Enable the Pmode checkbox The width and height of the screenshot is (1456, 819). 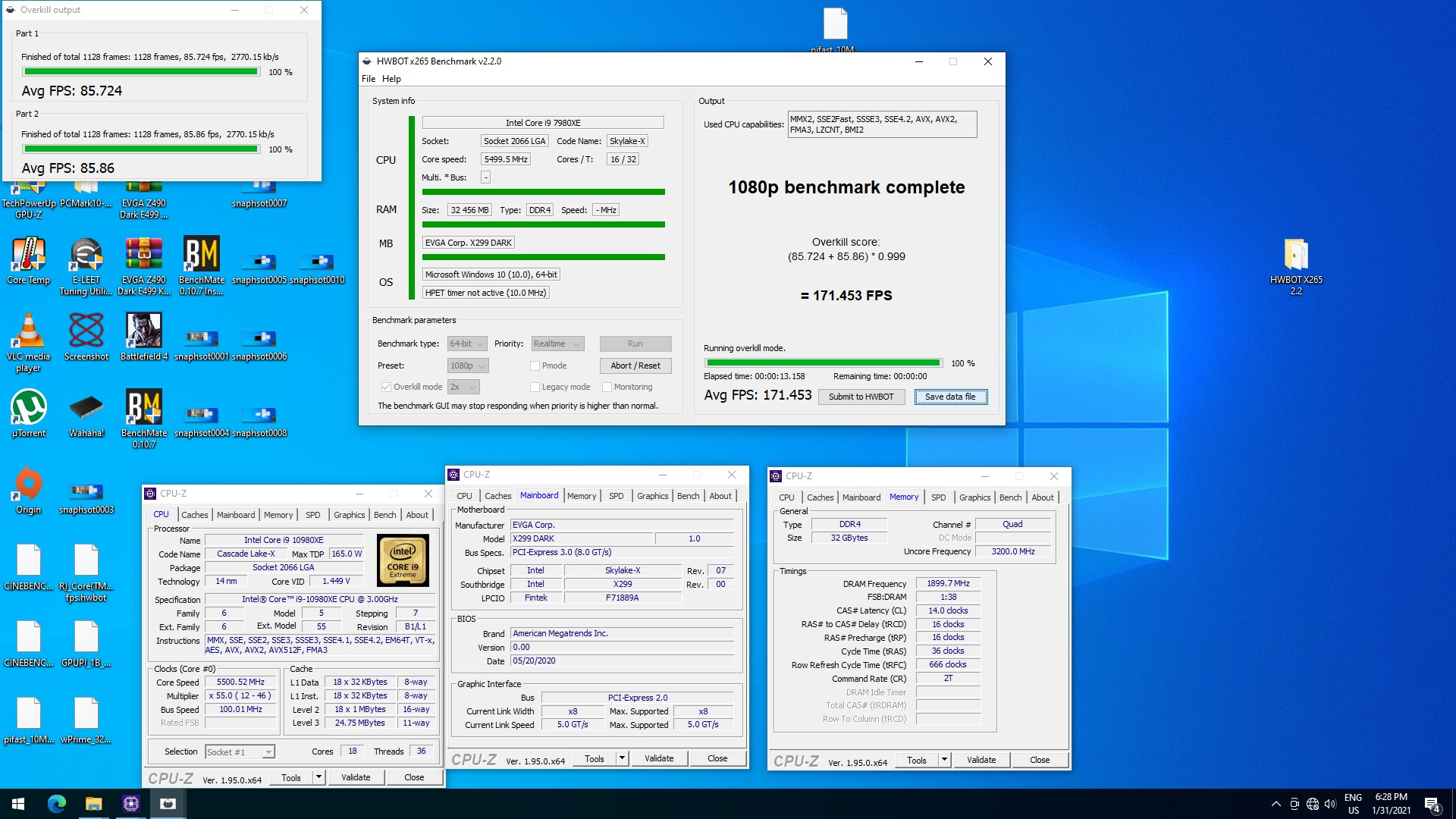[x=535, y=366]
